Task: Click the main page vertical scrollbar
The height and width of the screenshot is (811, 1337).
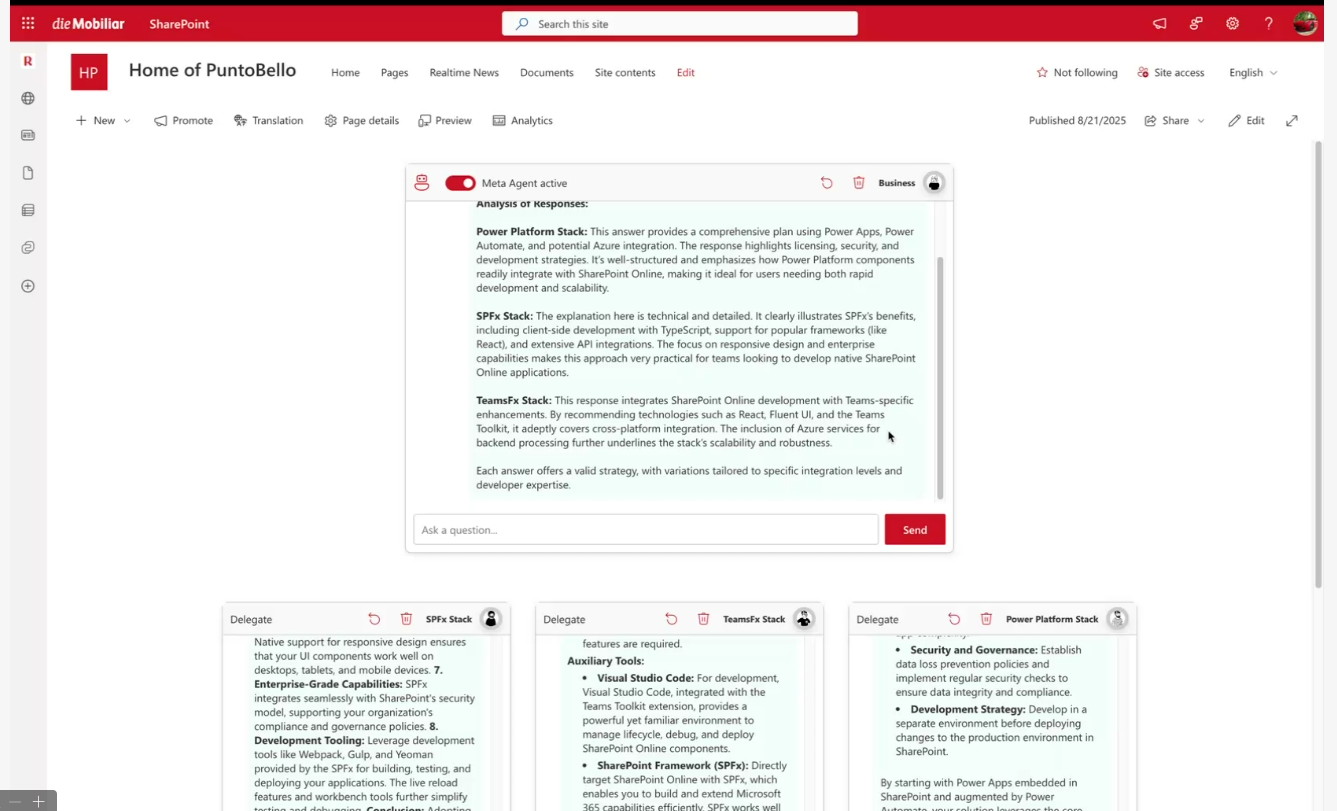Action: (x=1318, y=364)
